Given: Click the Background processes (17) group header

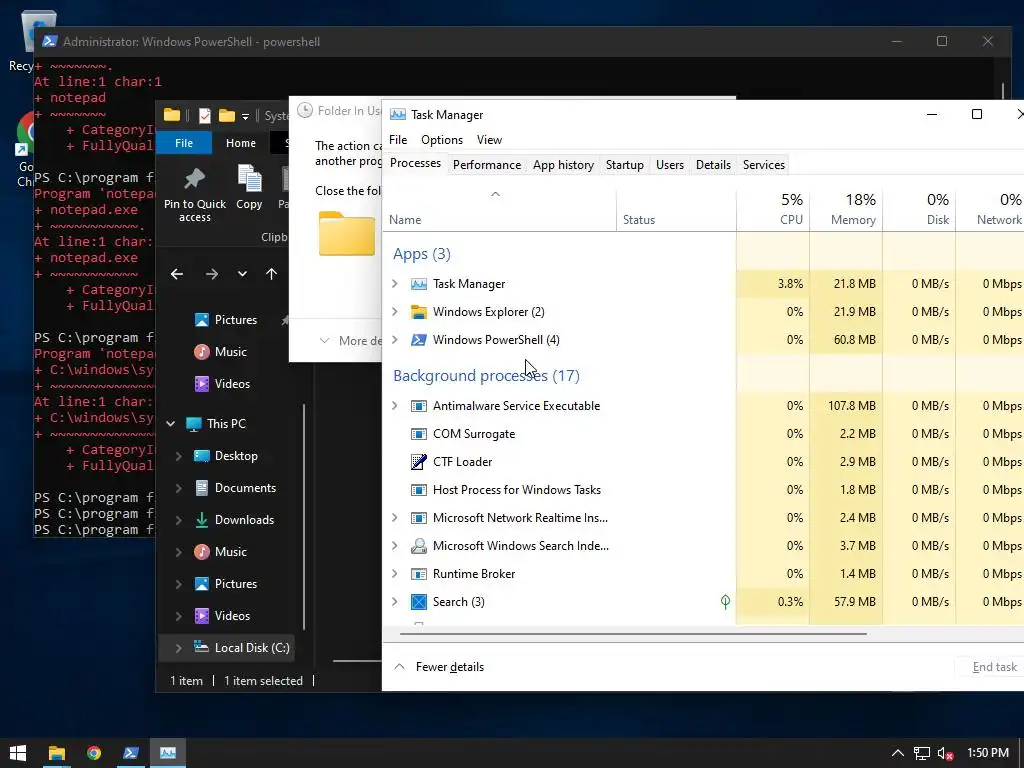Looking at the screenshot, I should coord(487,376).
